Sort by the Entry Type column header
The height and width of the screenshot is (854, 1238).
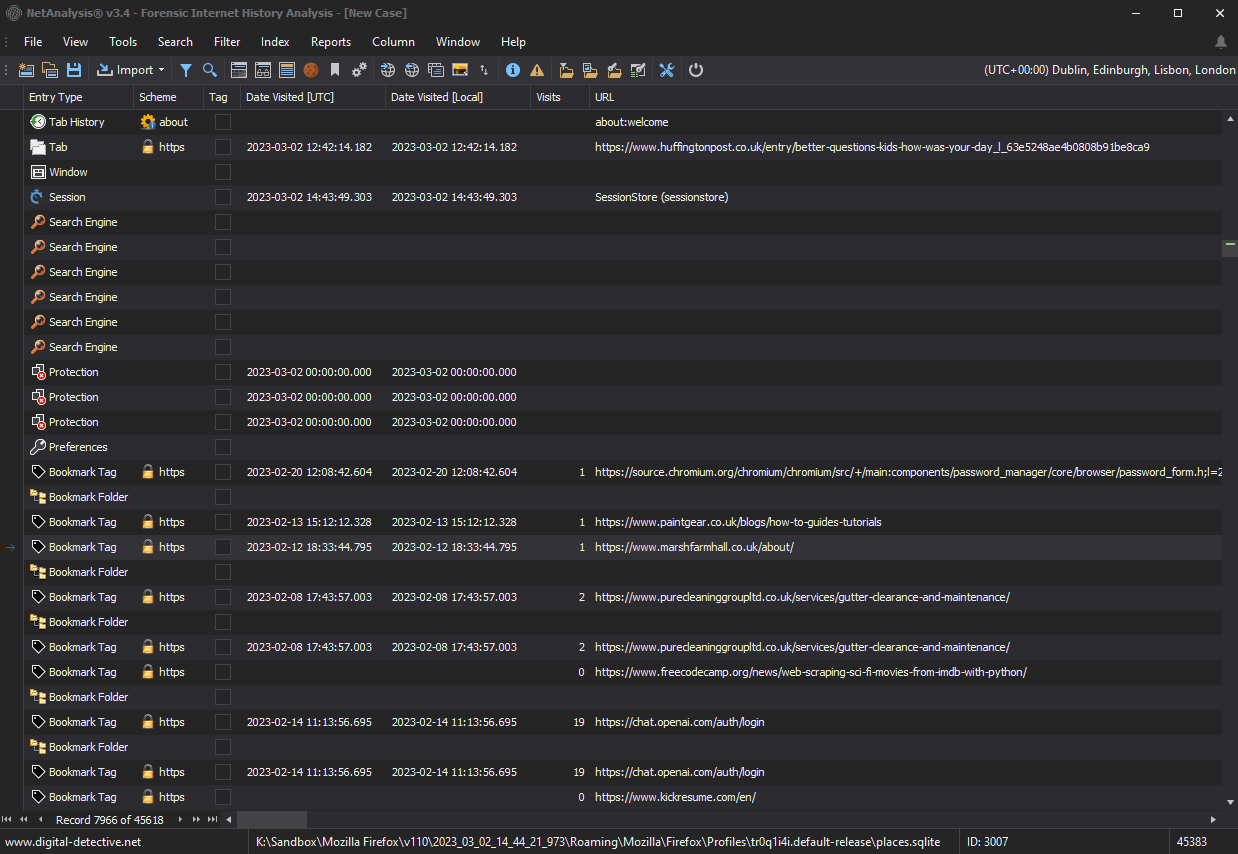tap(79, 97)
